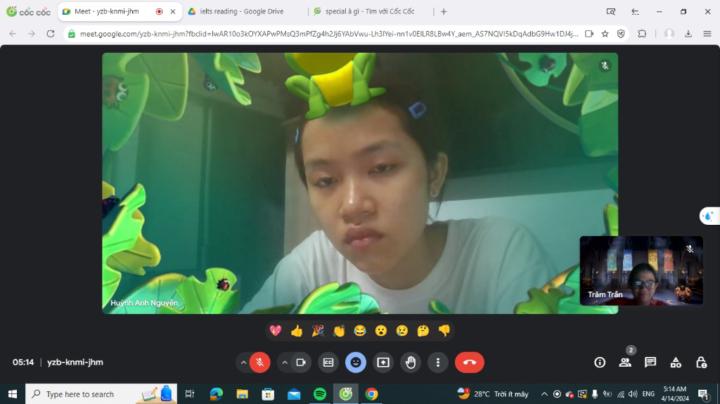Open Google Chrome from taskbar
Image resolution: width=720 pixels, height=404 pixels.
(x=371, y=394)
